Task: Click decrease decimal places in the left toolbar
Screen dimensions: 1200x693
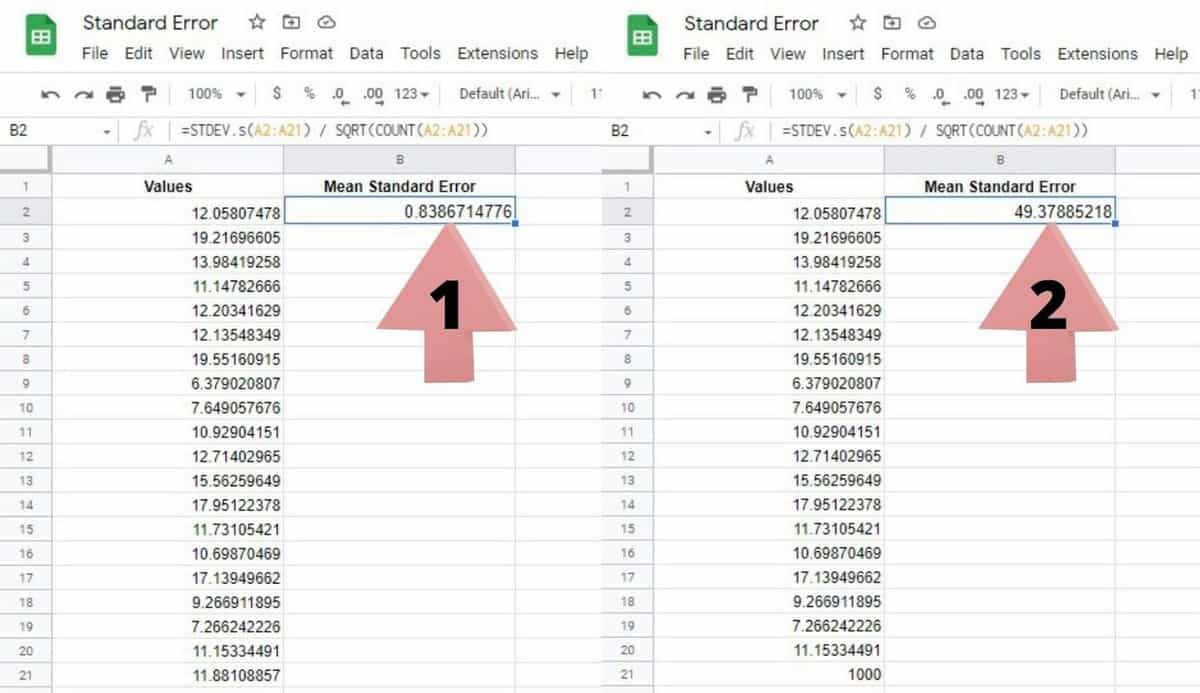Action: pyautogui.click(x=339, y=95)
